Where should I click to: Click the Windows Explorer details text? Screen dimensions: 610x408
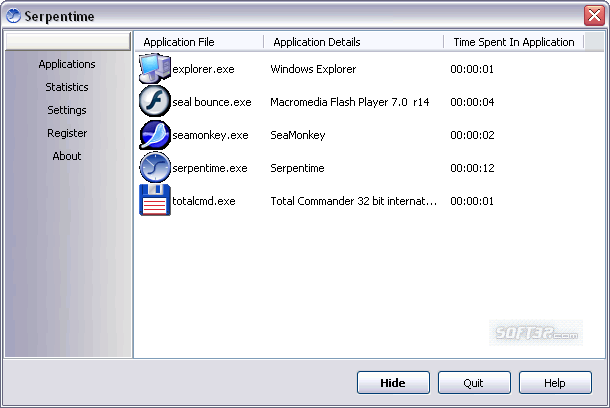[x=313, y=69]
